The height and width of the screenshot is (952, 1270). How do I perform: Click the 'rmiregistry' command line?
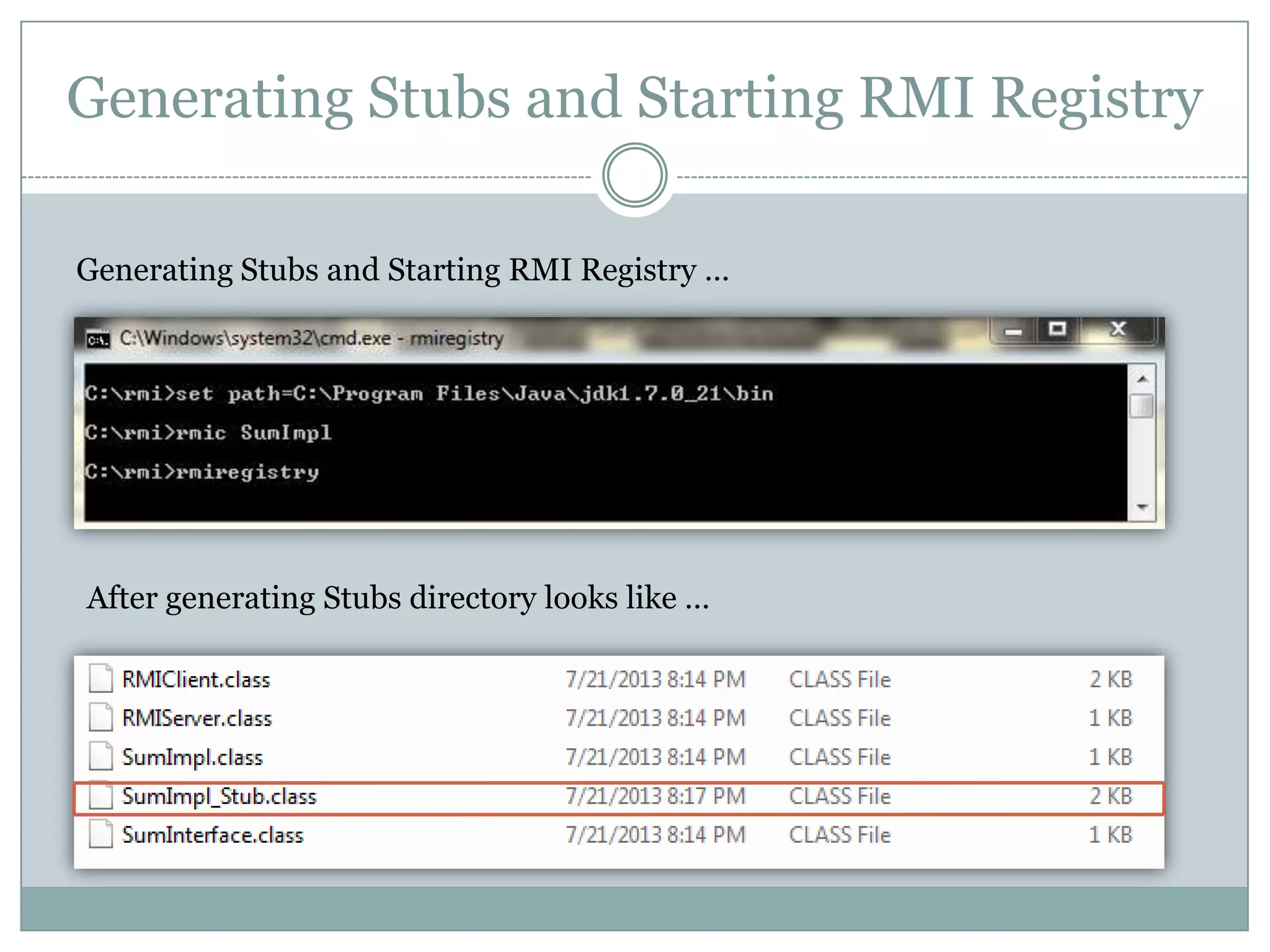[202, 472]
